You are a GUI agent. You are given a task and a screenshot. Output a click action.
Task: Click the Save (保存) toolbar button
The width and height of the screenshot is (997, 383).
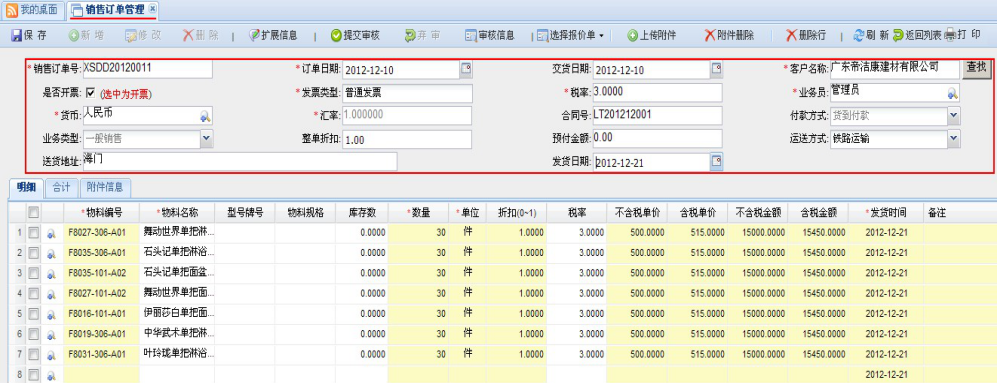pos(29,36)
